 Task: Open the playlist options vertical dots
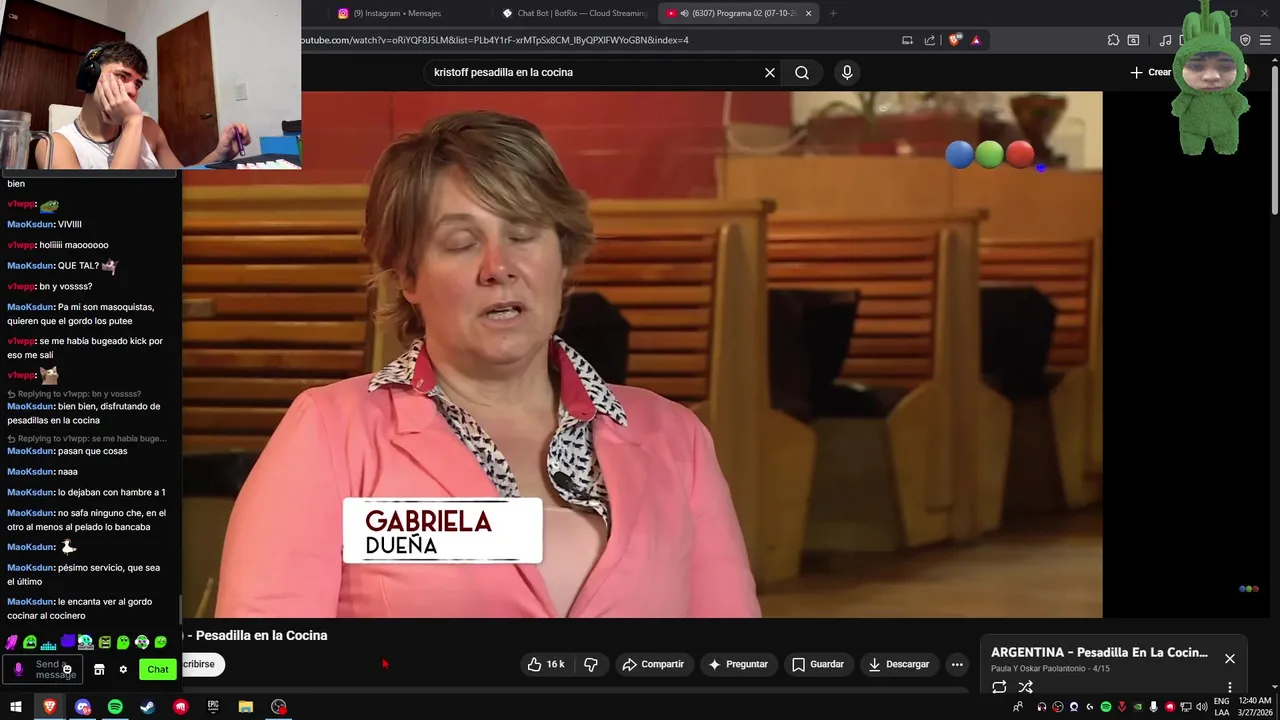click(1230, 687)
